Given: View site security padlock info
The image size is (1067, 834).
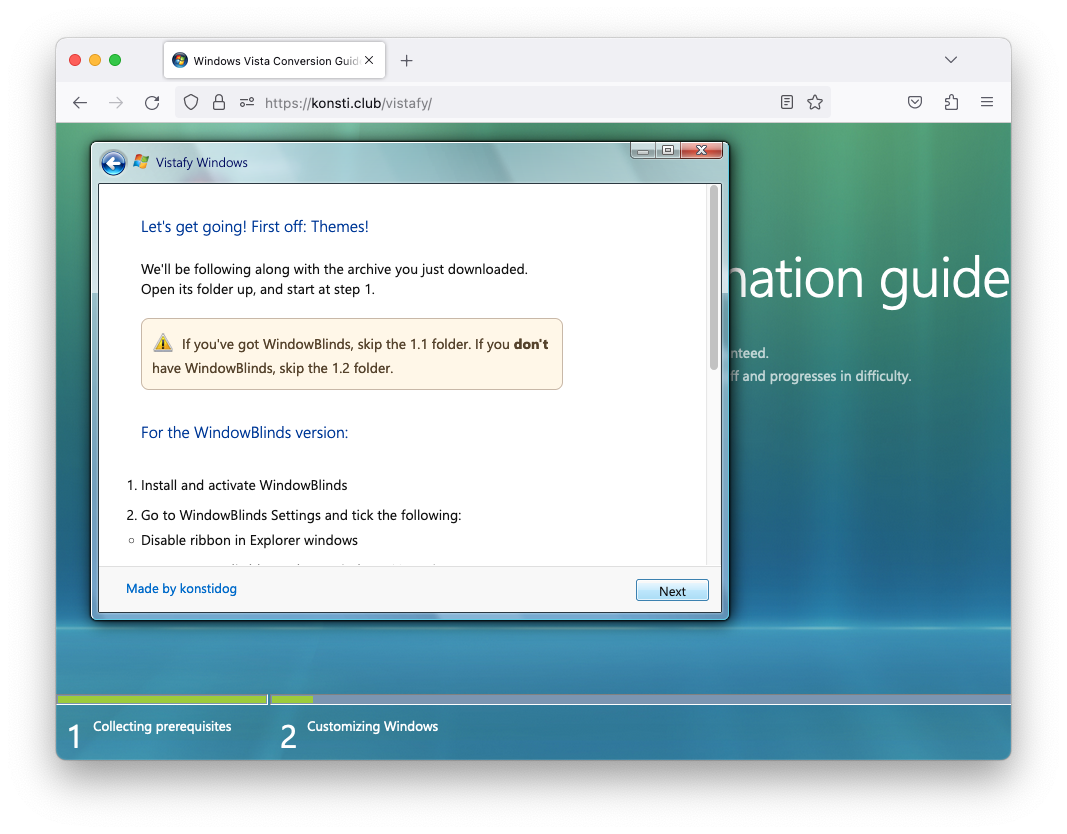Looking at the screenshot, I should pos(218,103).
